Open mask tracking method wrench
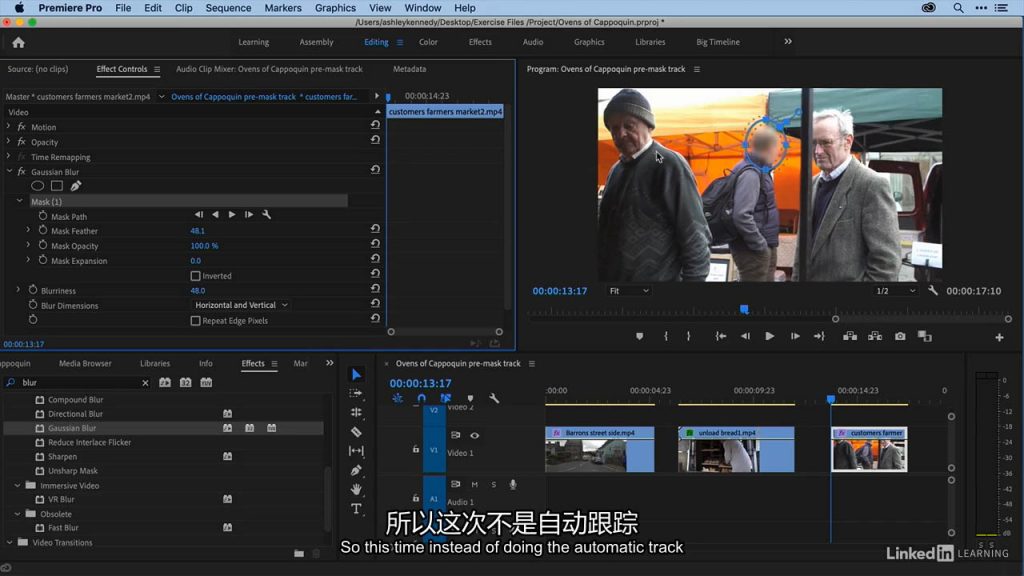Viewport: 1024px width, 576px height. (266, 214)
